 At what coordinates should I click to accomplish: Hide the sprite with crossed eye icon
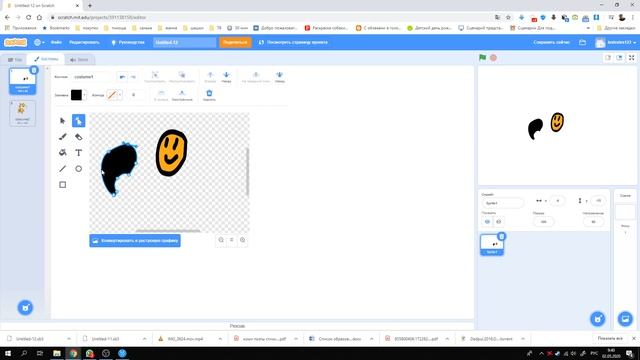(498, 222)
